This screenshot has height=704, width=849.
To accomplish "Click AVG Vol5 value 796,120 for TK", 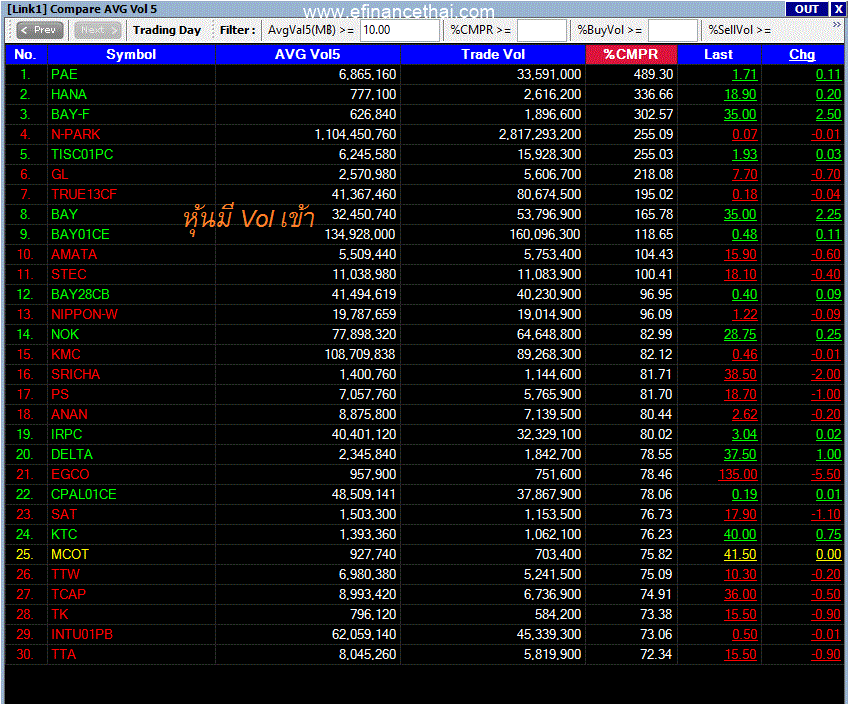I will [373, 615].
